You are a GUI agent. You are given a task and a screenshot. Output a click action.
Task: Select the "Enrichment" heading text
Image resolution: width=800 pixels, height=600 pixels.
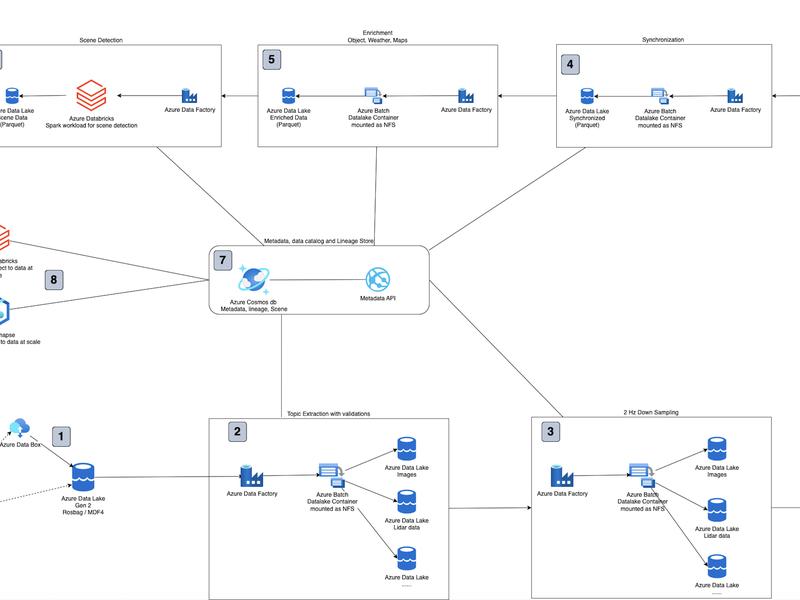pyautogui.click(x=378, y=33)
